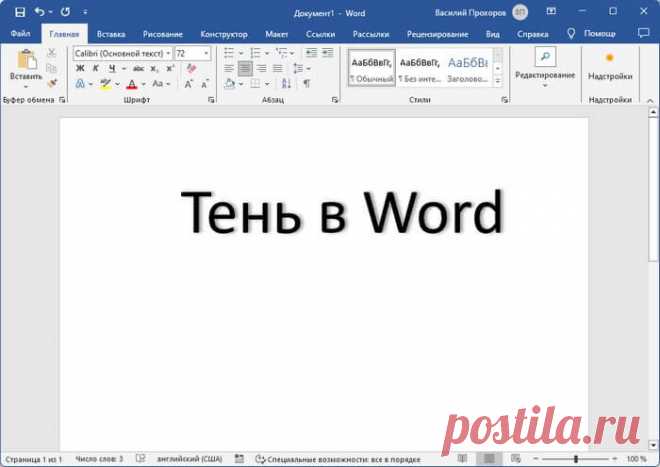Clear all formatting with eraser icon

point(192,68)
